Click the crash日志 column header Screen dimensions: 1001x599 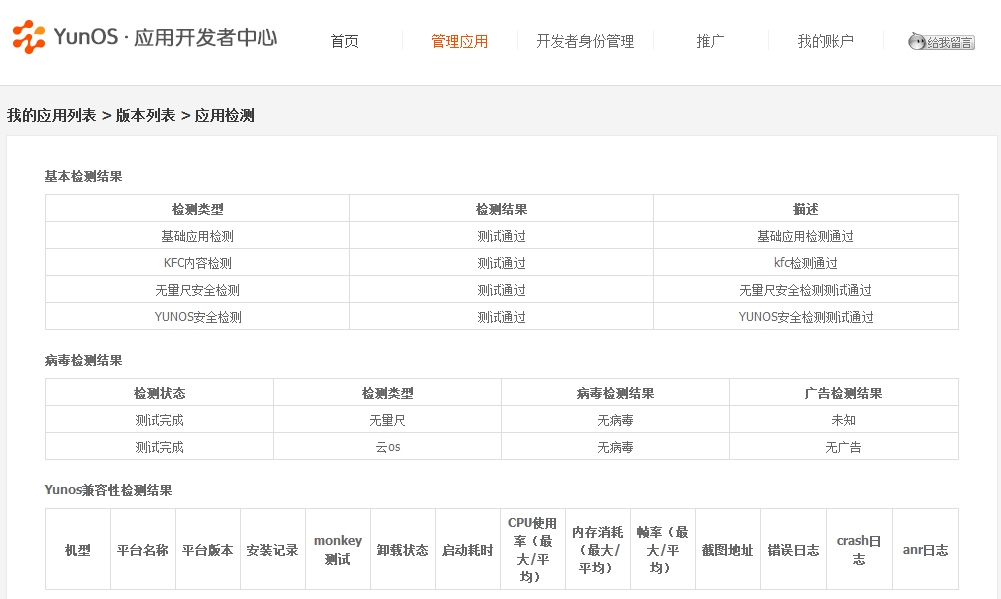pyautogui.click(x=858, y=549)
